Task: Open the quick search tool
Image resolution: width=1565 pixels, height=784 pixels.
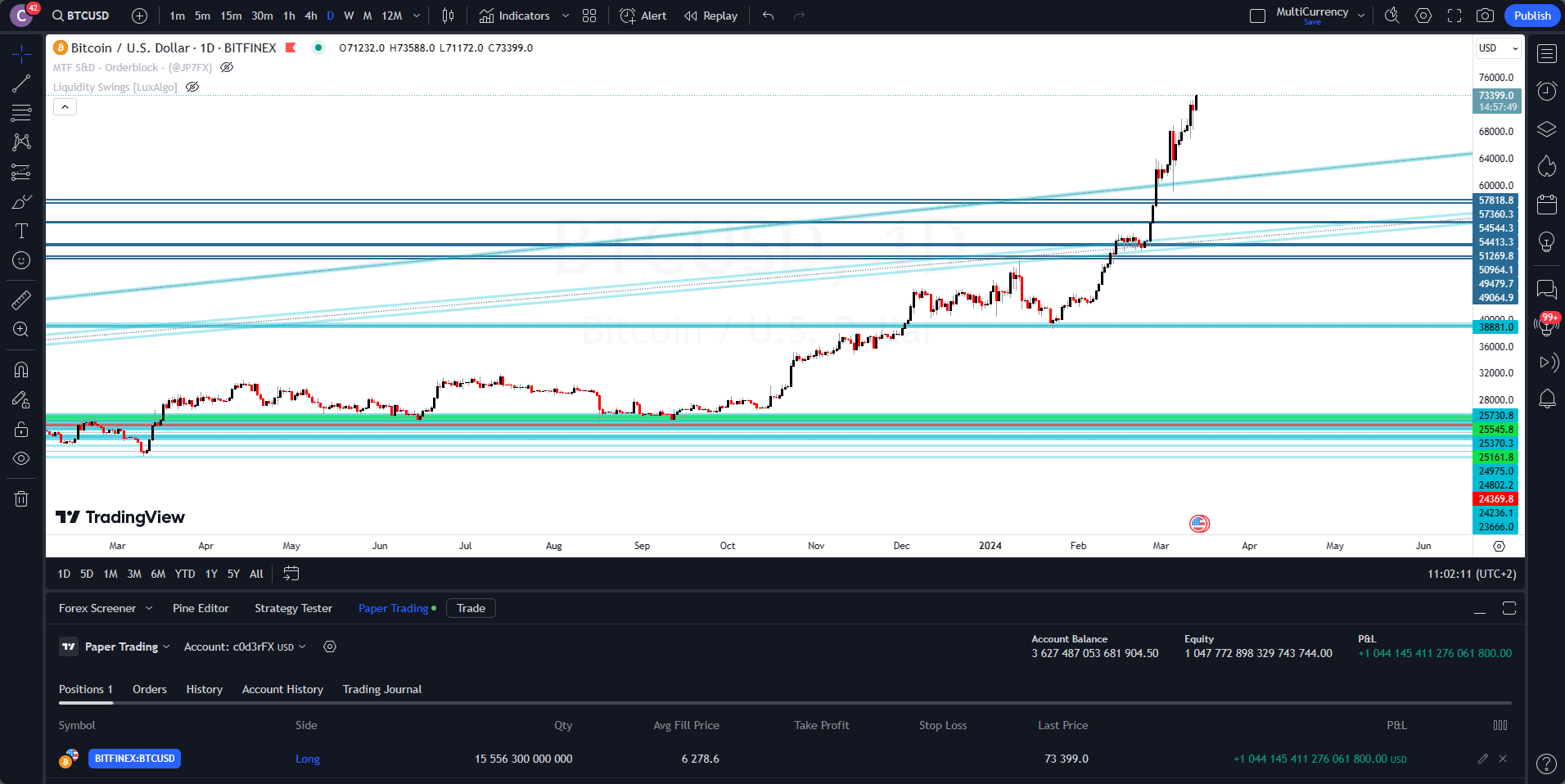Action: (x=1391, y=16)
